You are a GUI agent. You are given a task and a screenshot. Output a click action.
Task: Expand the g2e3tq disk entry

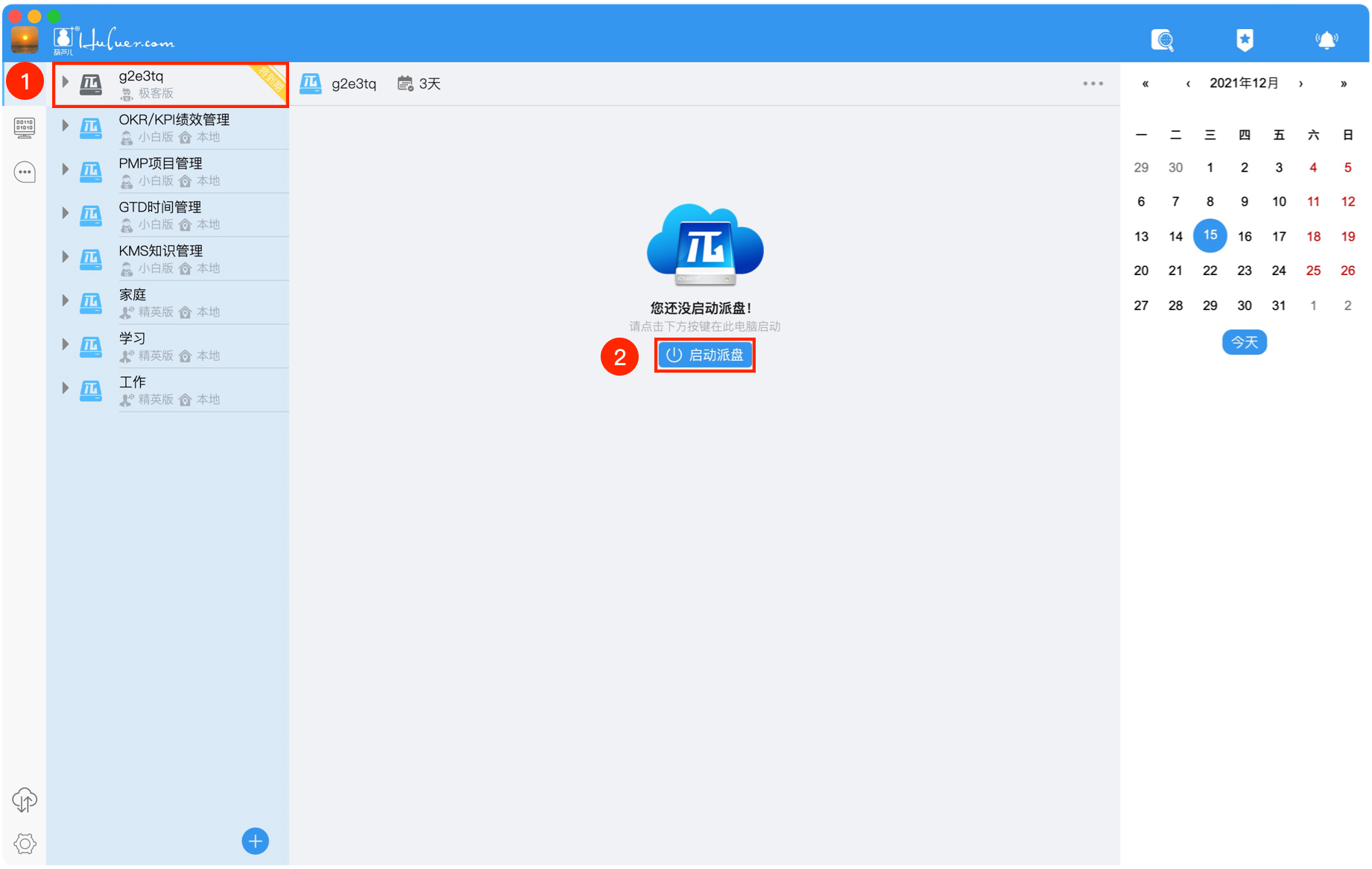point(66,82)
